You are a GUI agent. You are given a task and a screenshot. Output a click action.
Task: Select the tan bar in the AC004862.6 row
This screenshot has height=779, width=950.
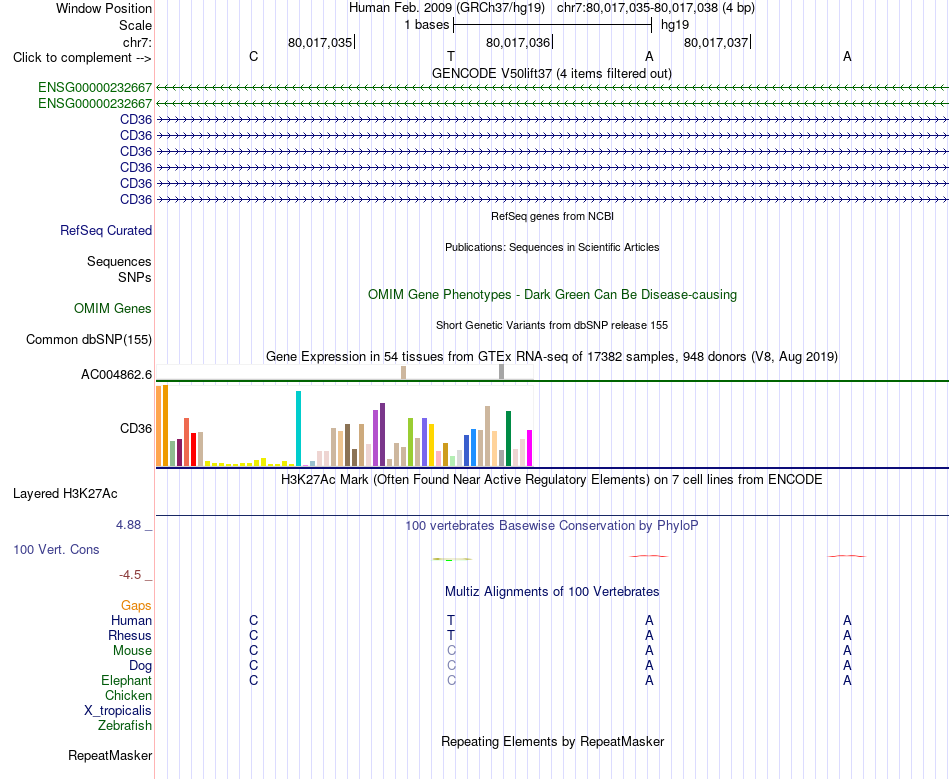(404, 373)
